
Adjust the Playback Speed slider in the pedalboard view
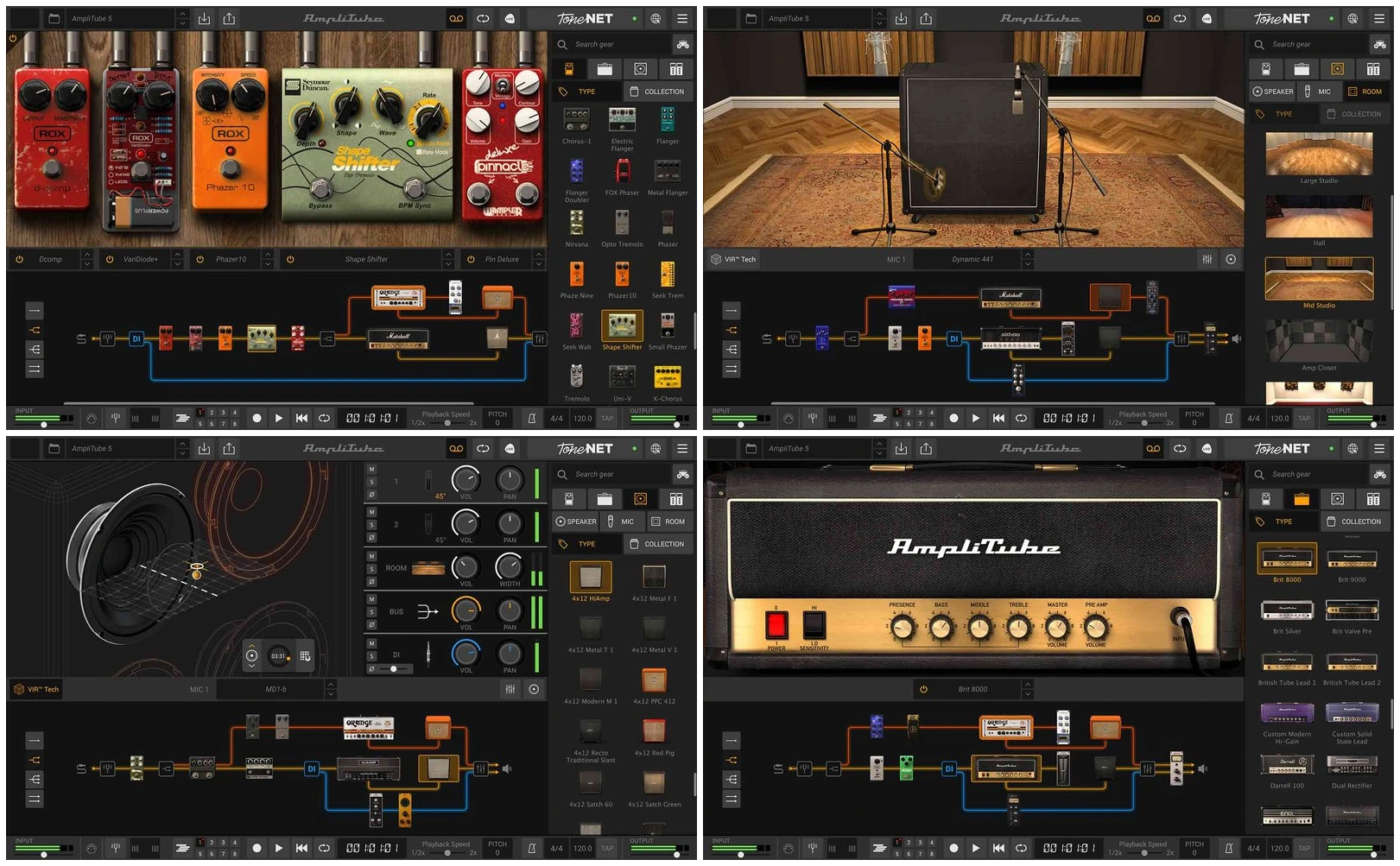[x=447, y=422]
